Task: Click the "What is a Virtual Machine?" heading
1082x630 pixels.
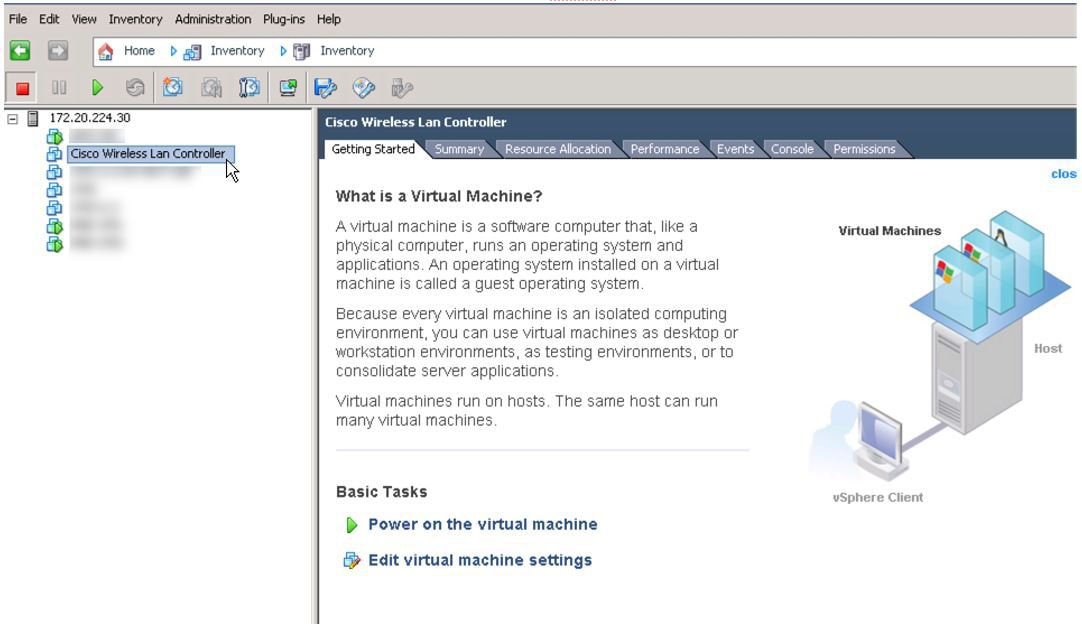Action: pyautogui.click(x=439, y=197)
